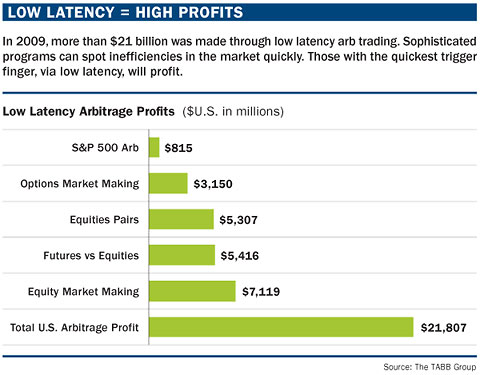This screenshot has width=480, height=375.
Task: Click the S&P 500 Arb green bar
Action: [154, 147]
